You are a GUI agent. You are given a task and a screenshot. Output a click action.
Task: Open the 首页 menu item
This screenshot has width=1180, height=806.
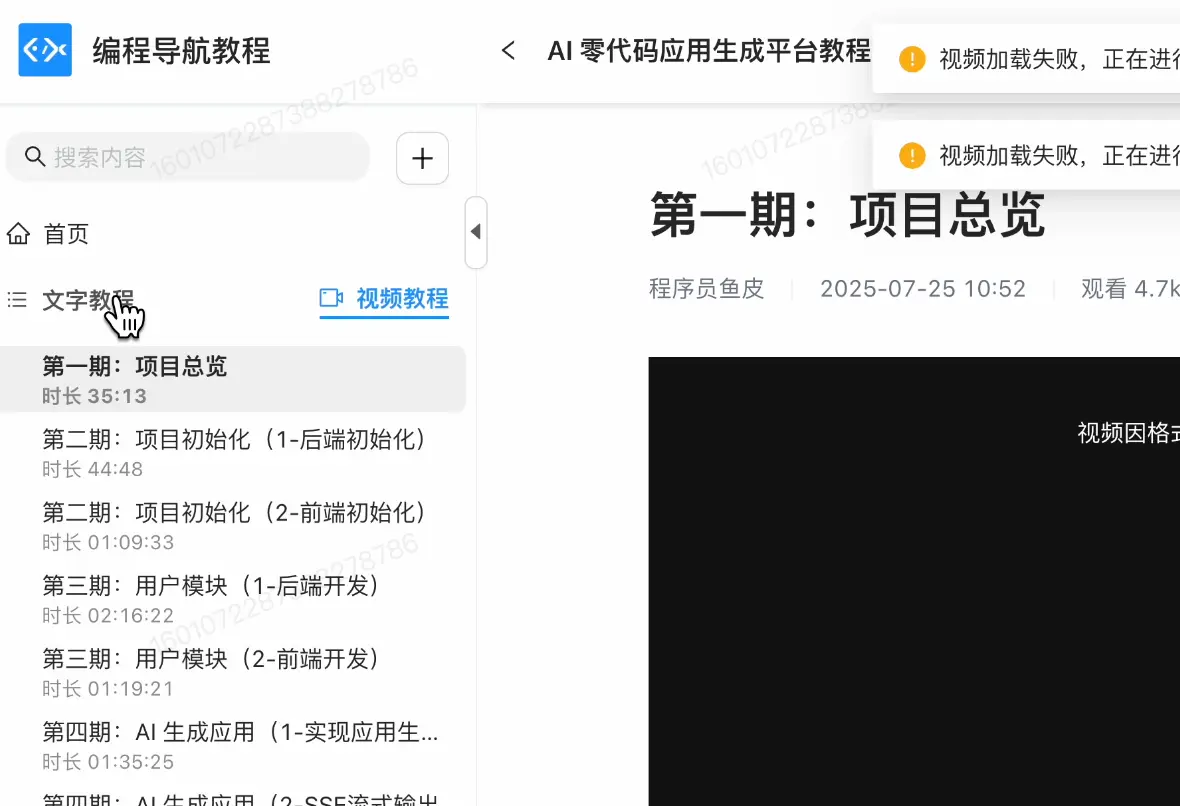coord(64,233)
